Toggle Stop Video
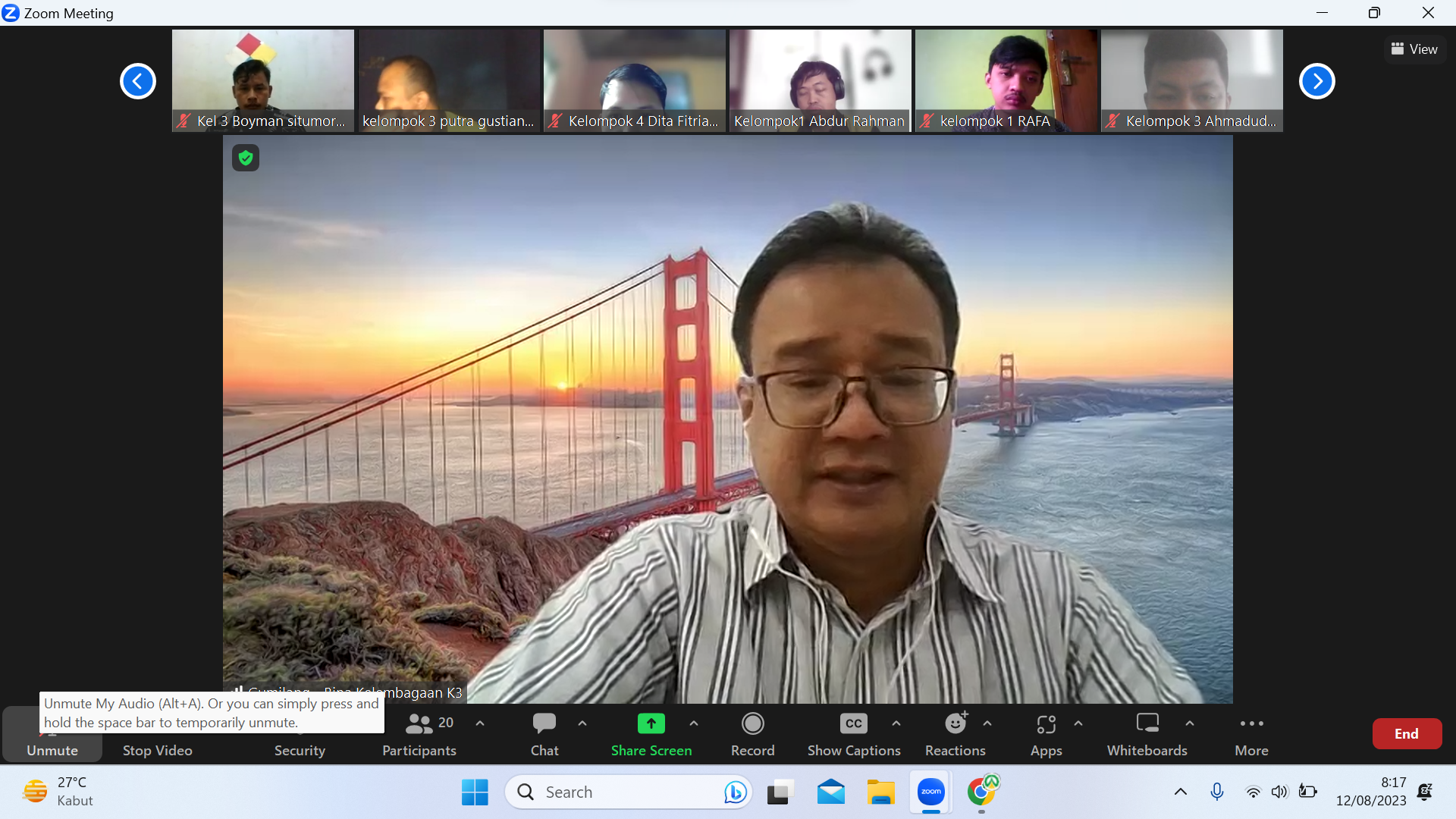This screenshot has width=1456, height=819. (x=158, y=749)
